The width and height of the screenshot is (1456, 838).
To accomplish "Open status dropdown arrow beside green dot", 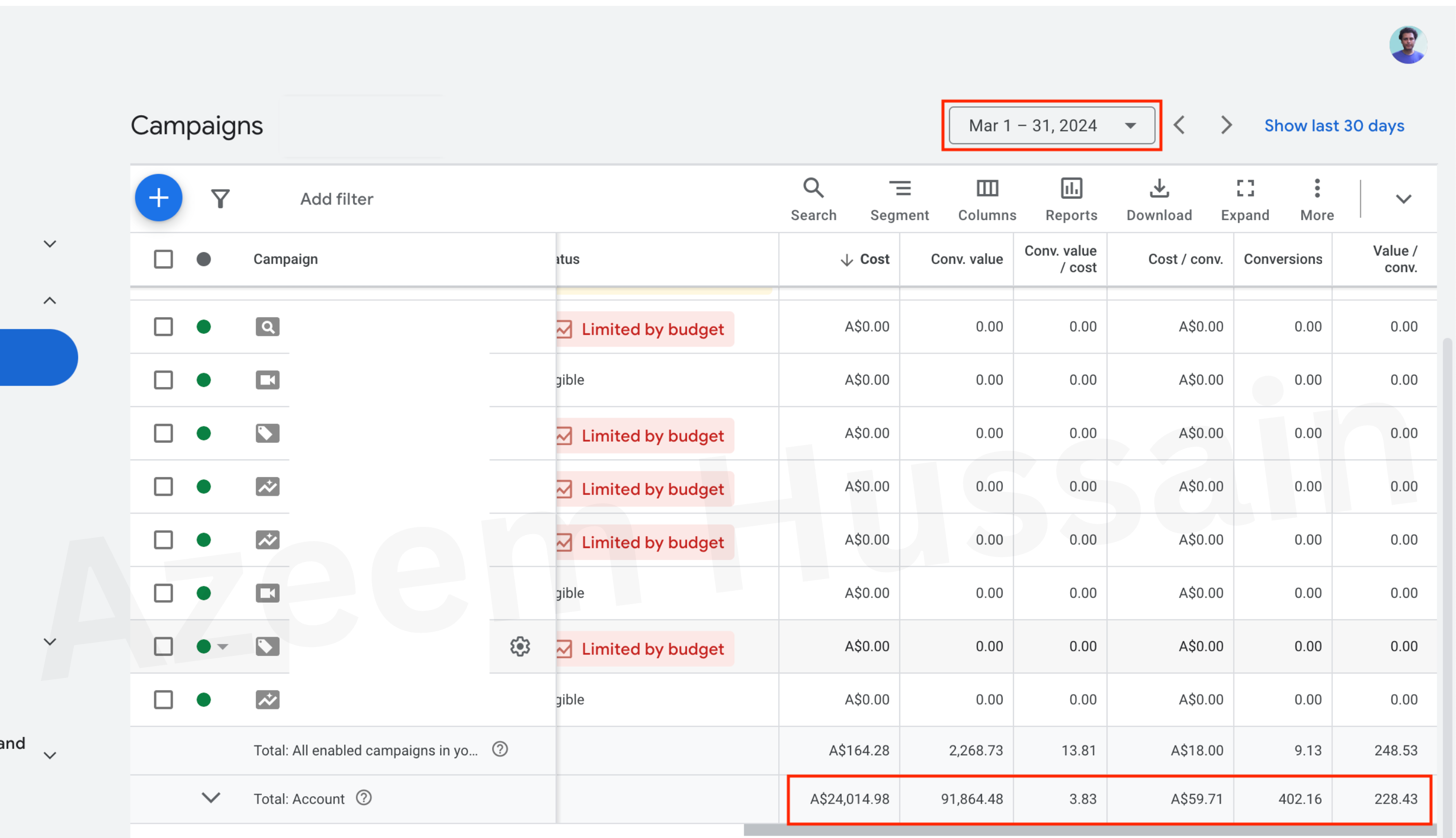I will pos(223,647).
